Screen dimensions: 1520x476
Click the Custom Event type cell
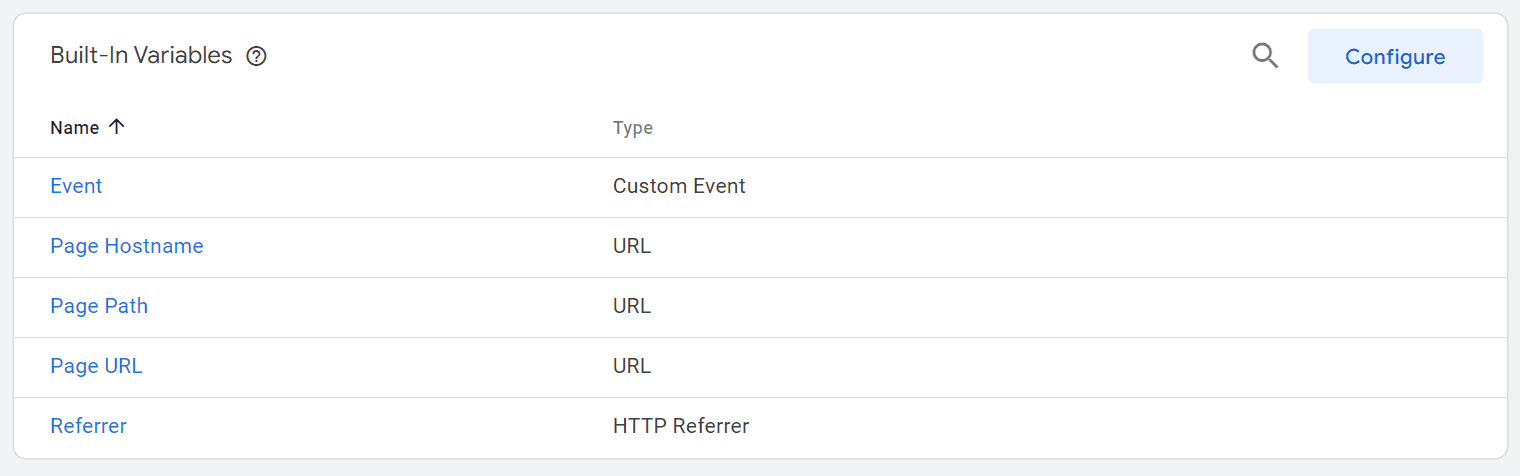679,186
